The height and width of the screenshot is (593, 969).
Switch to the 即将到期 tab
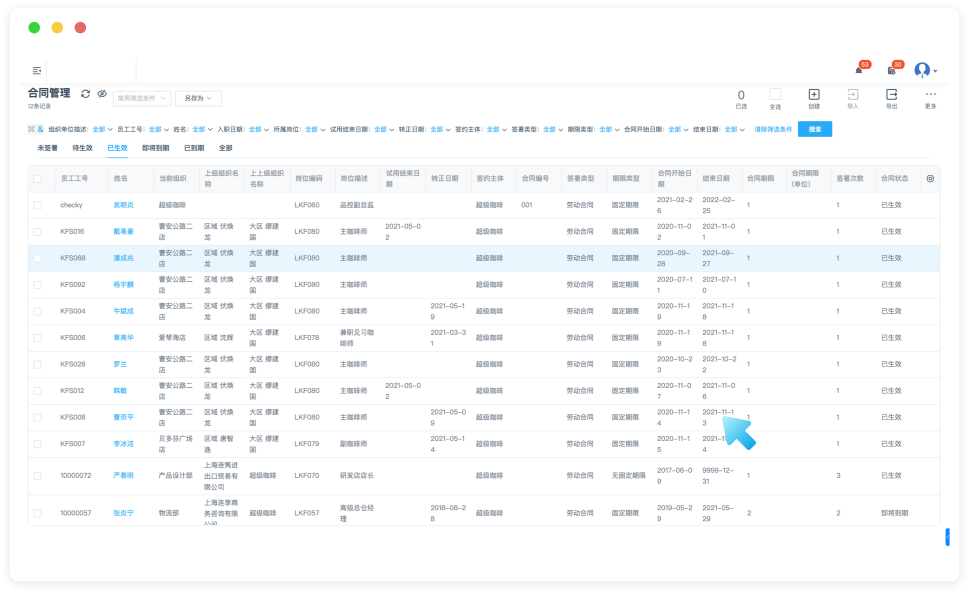click(155, 148)
